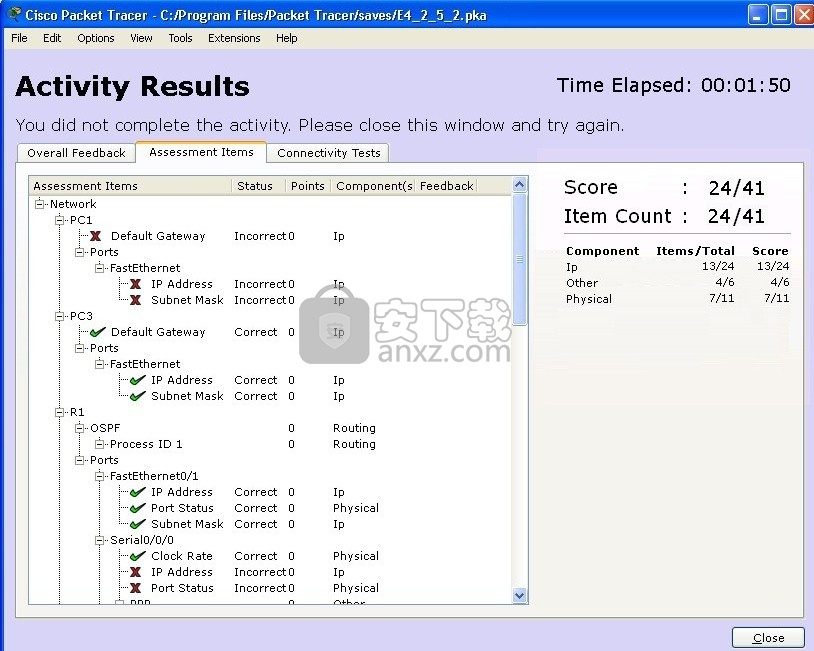Minimize the Packet Tracer window
This screenshot has width=814, height=651.
click(757, 15)
